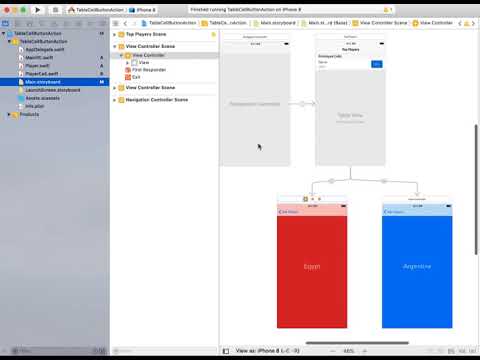
Task: Collapse the expanded View Controller Scene
Action: coord(115,47)
